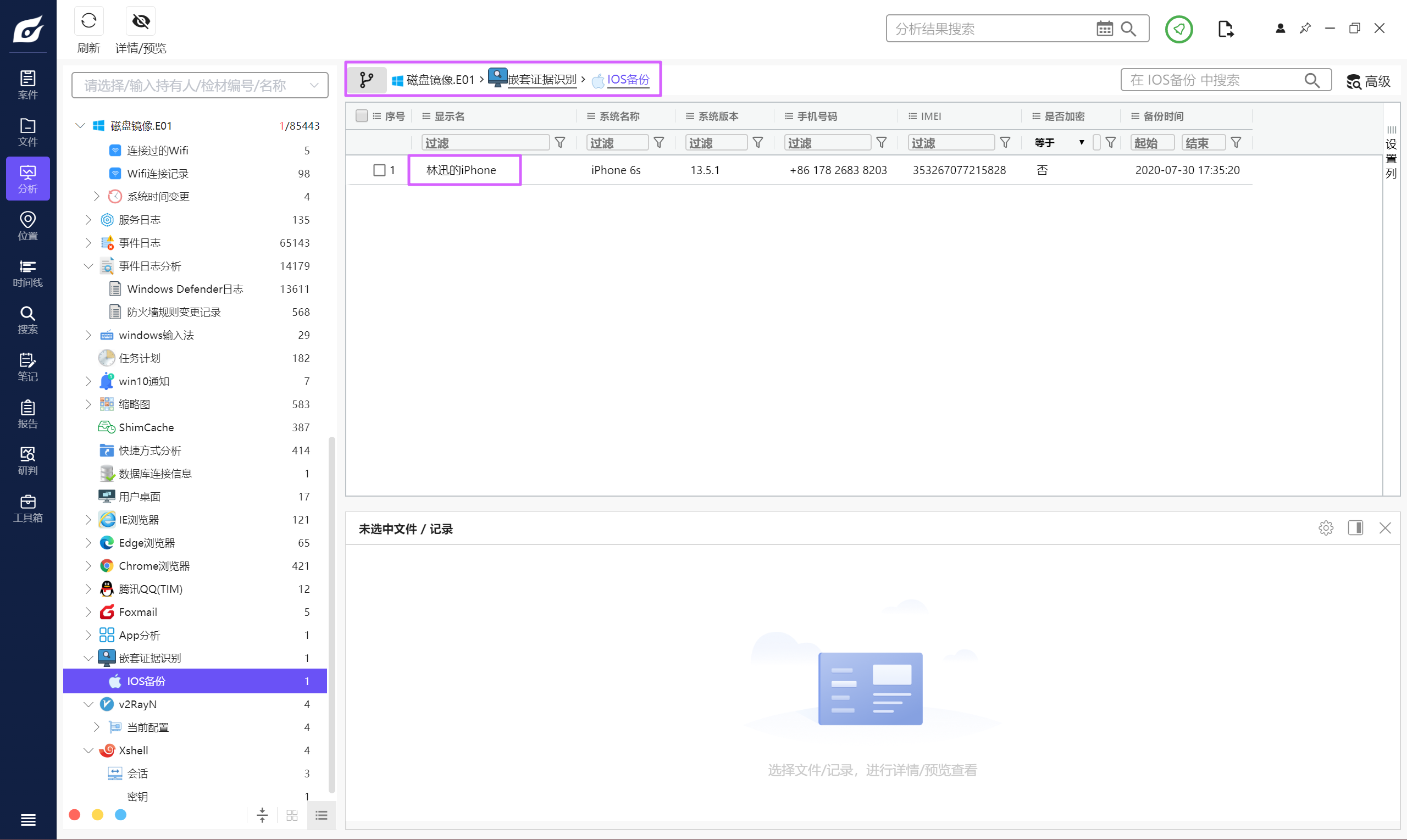
Task: Toggle the 详情/预览 eye icon
Action: point(140,21)
